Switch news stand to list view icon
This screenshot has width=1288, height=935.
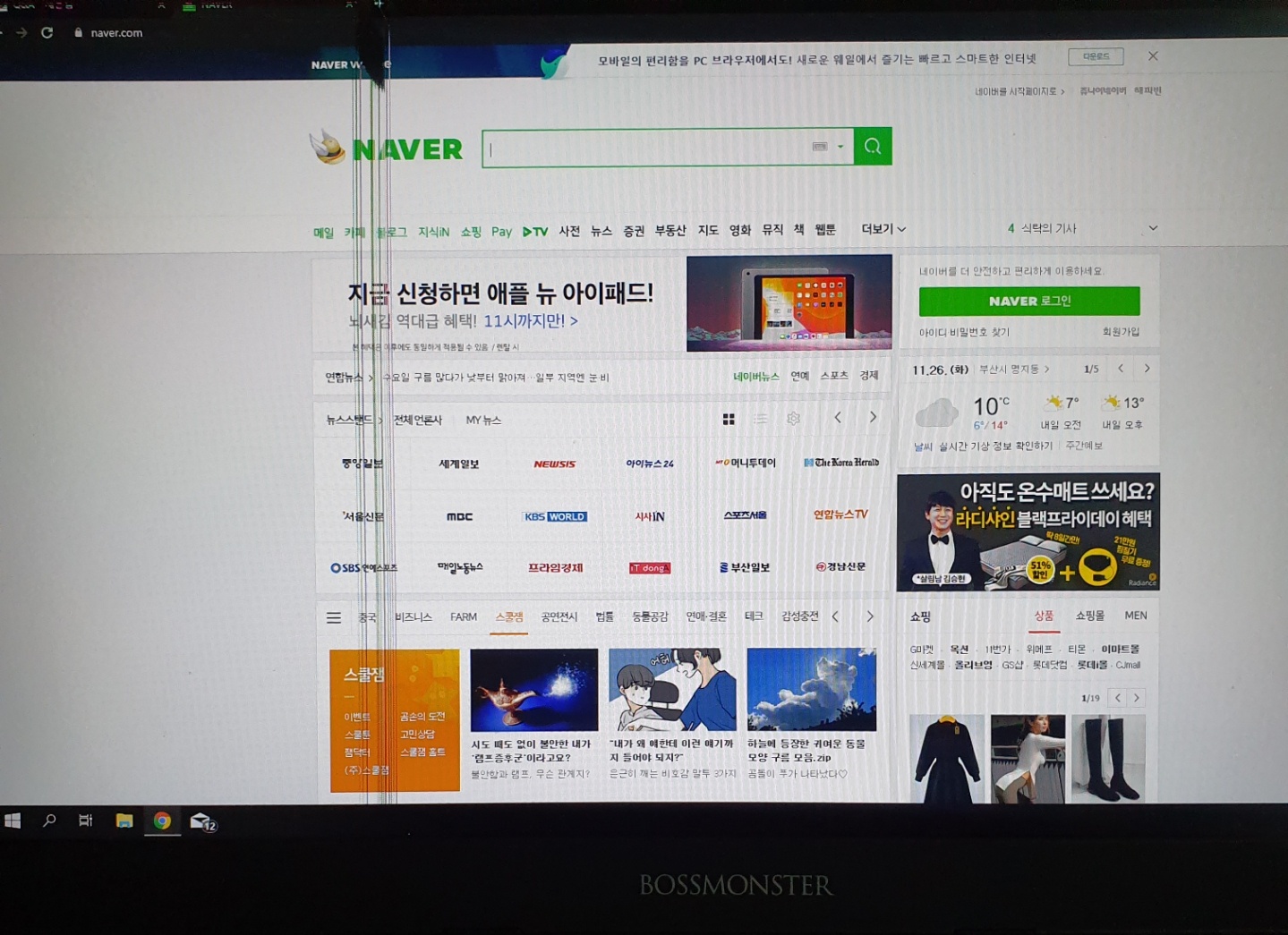761,419
